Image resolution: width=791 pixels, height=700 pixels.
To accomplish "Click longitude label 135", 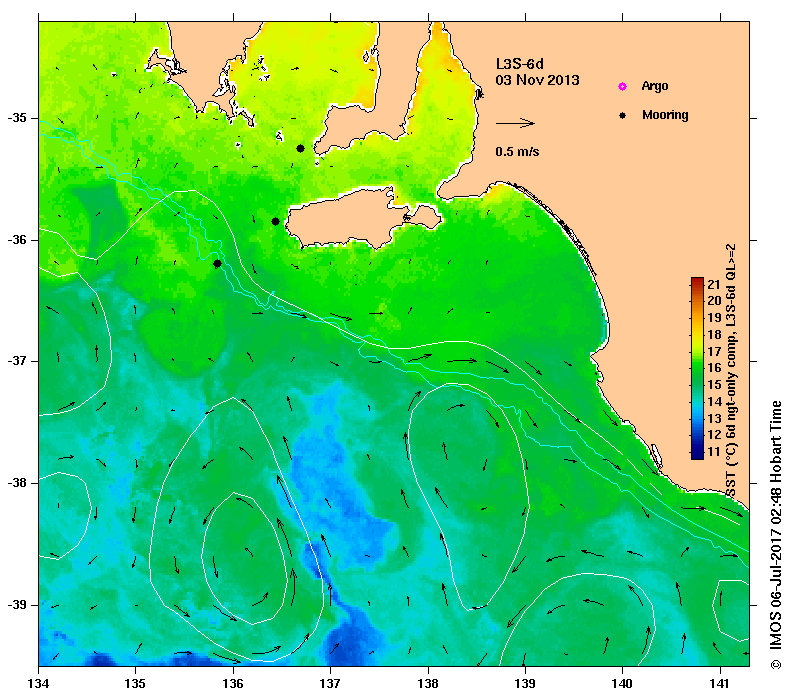I will (135, 684).
